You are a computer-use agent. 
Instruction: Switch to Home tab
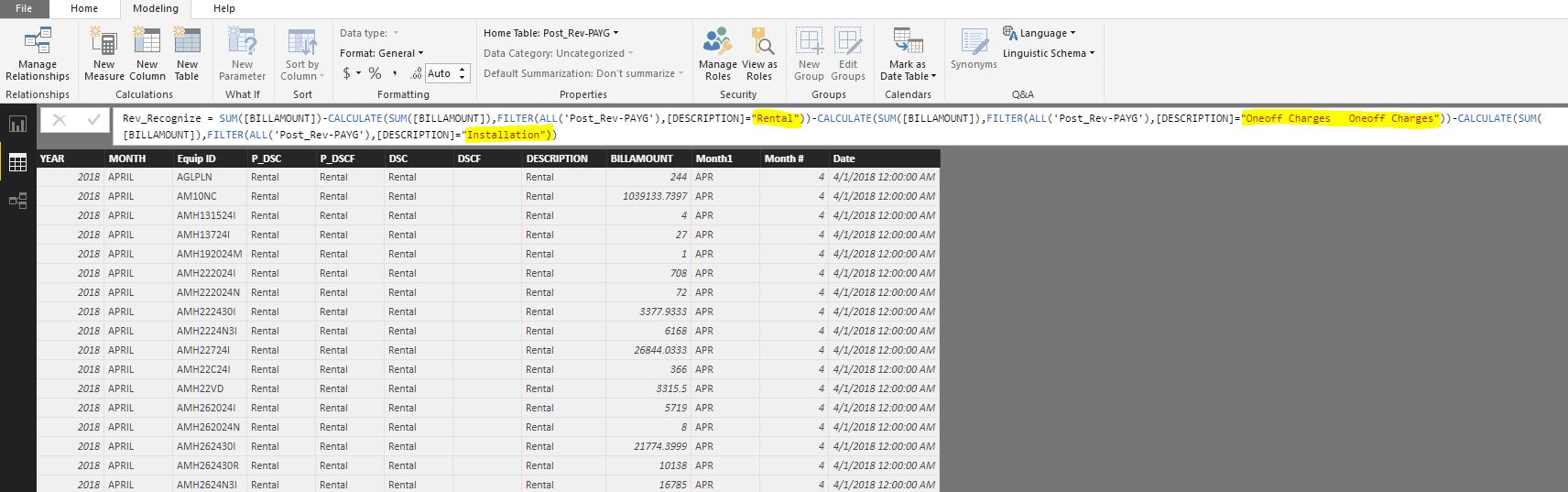pyautogui.click(x=84, y=8)
